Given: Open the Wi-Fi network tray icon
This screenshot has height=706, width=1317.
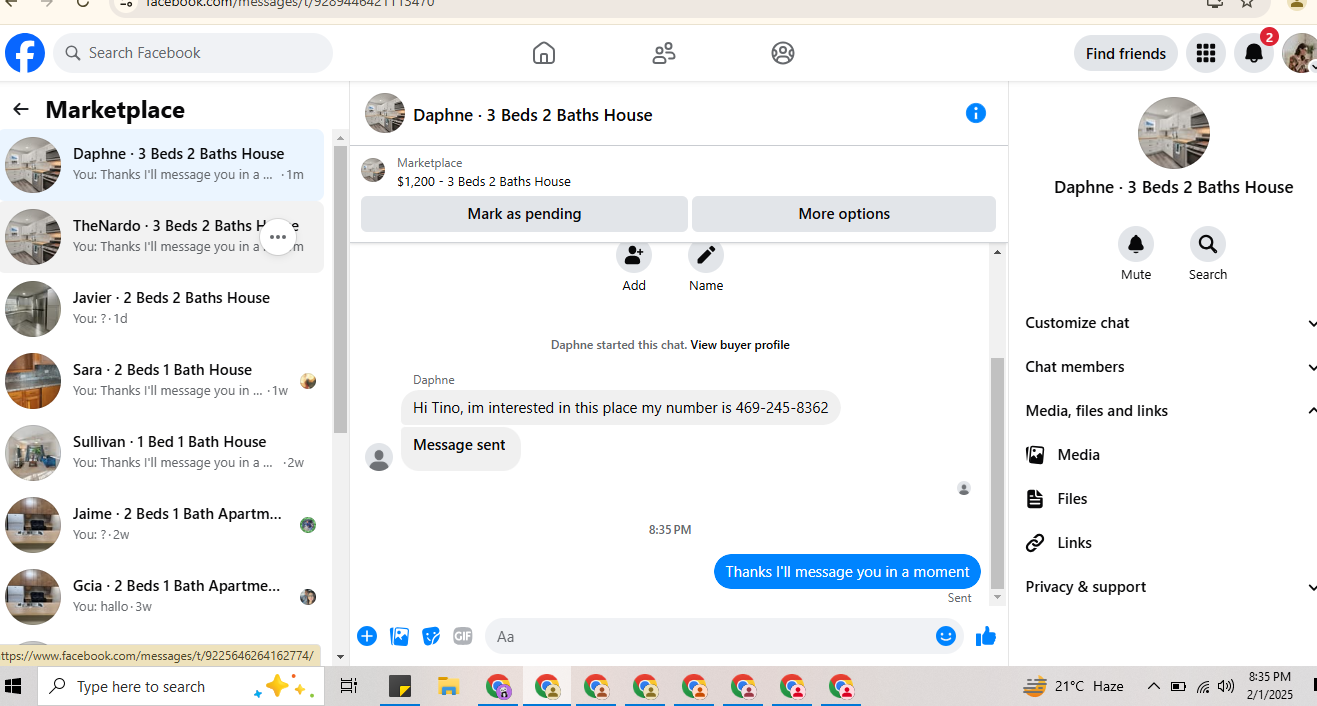Looking at the screenshot, I should 1203,686.
